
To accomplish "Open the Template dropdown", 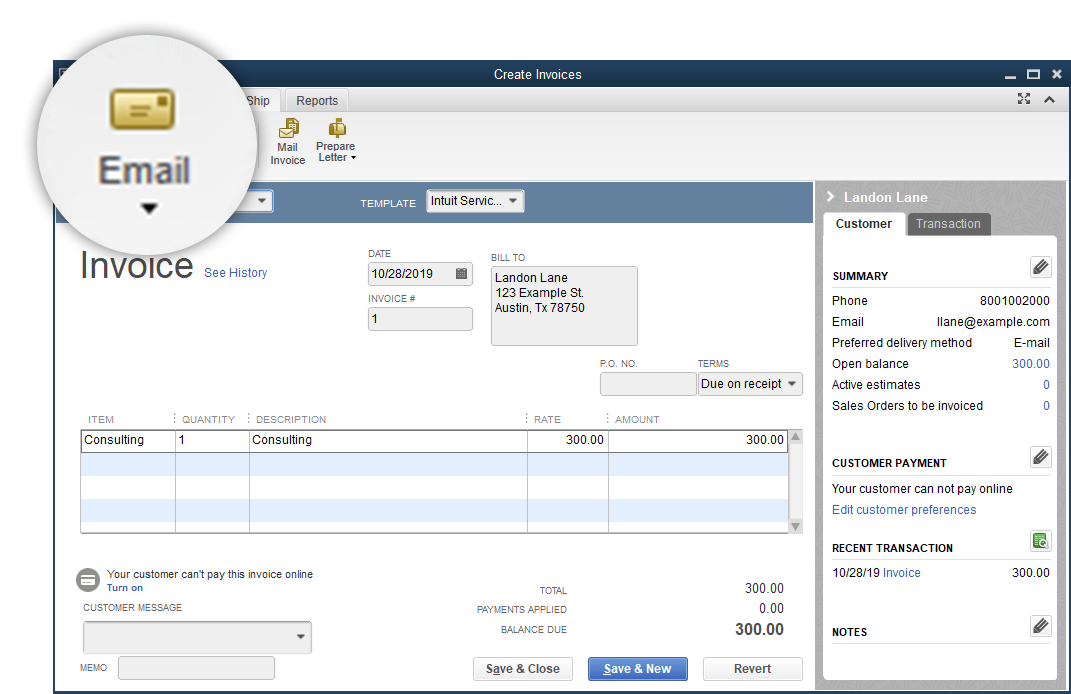I will coord(475,201).
